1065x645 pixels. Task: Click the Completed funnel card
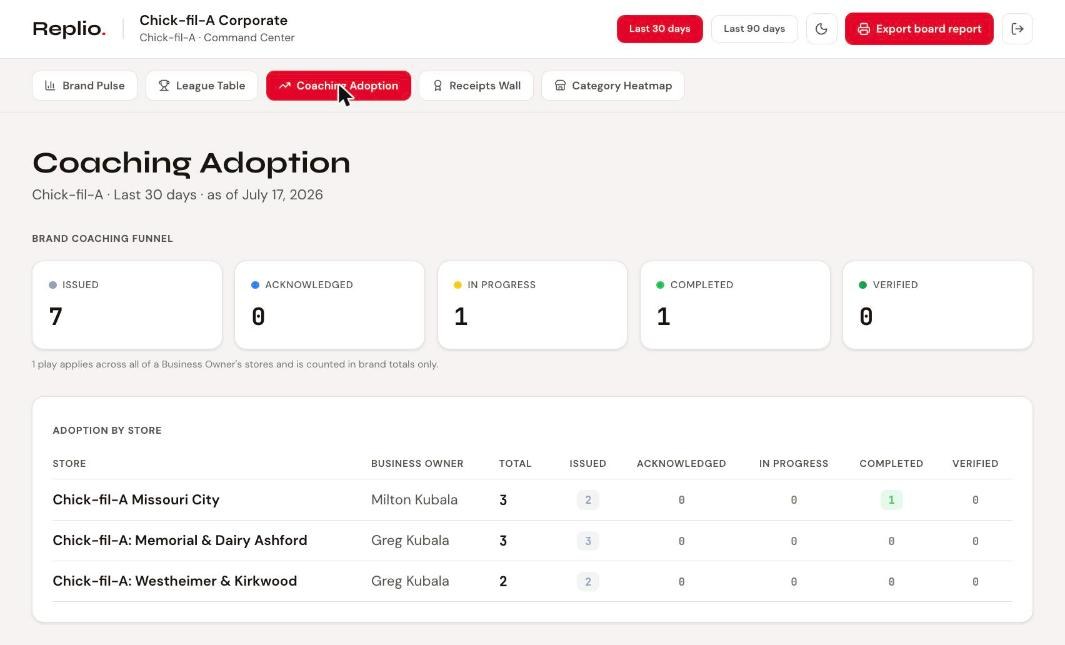pos(735,306)
